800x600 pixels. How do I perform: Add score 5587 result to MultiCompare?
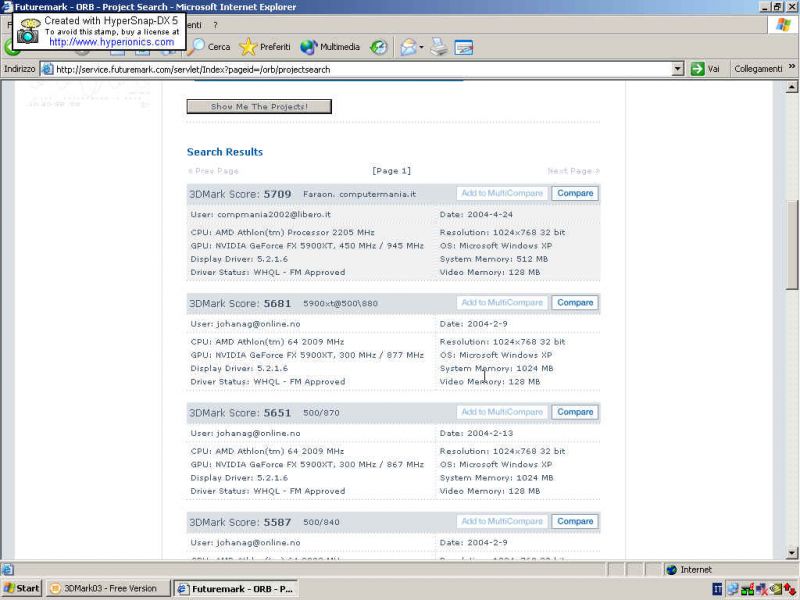coord(502,521)
